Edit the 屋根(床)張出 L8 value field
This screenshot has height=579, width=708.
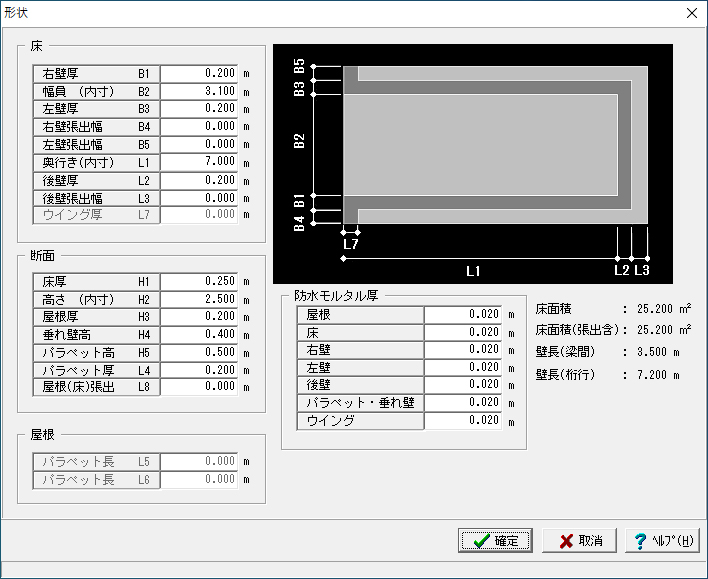click(199, 387)
